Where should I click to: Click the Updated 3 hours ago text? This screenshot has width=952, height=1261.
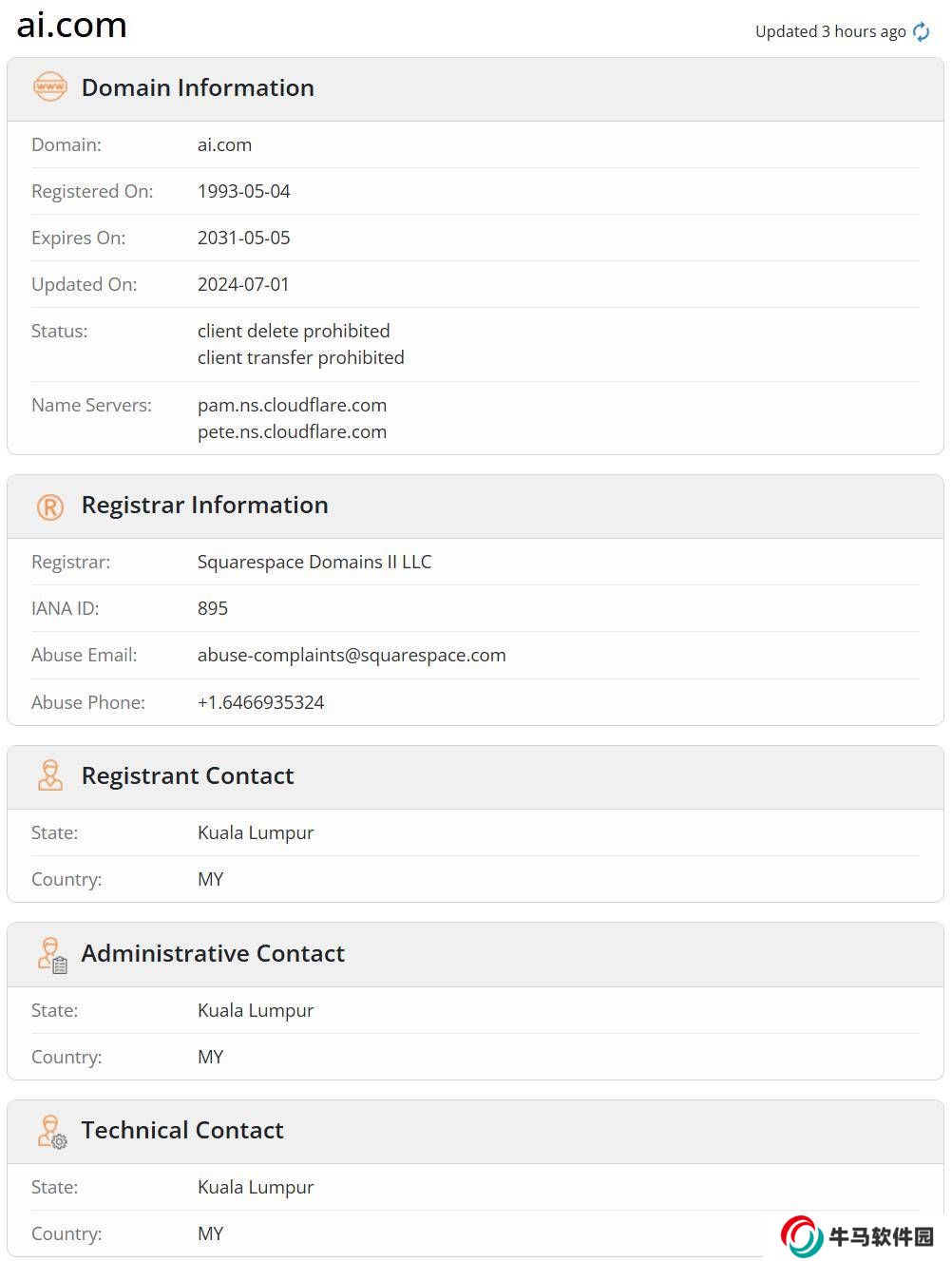pyautogui.click(x=830, y=31)
